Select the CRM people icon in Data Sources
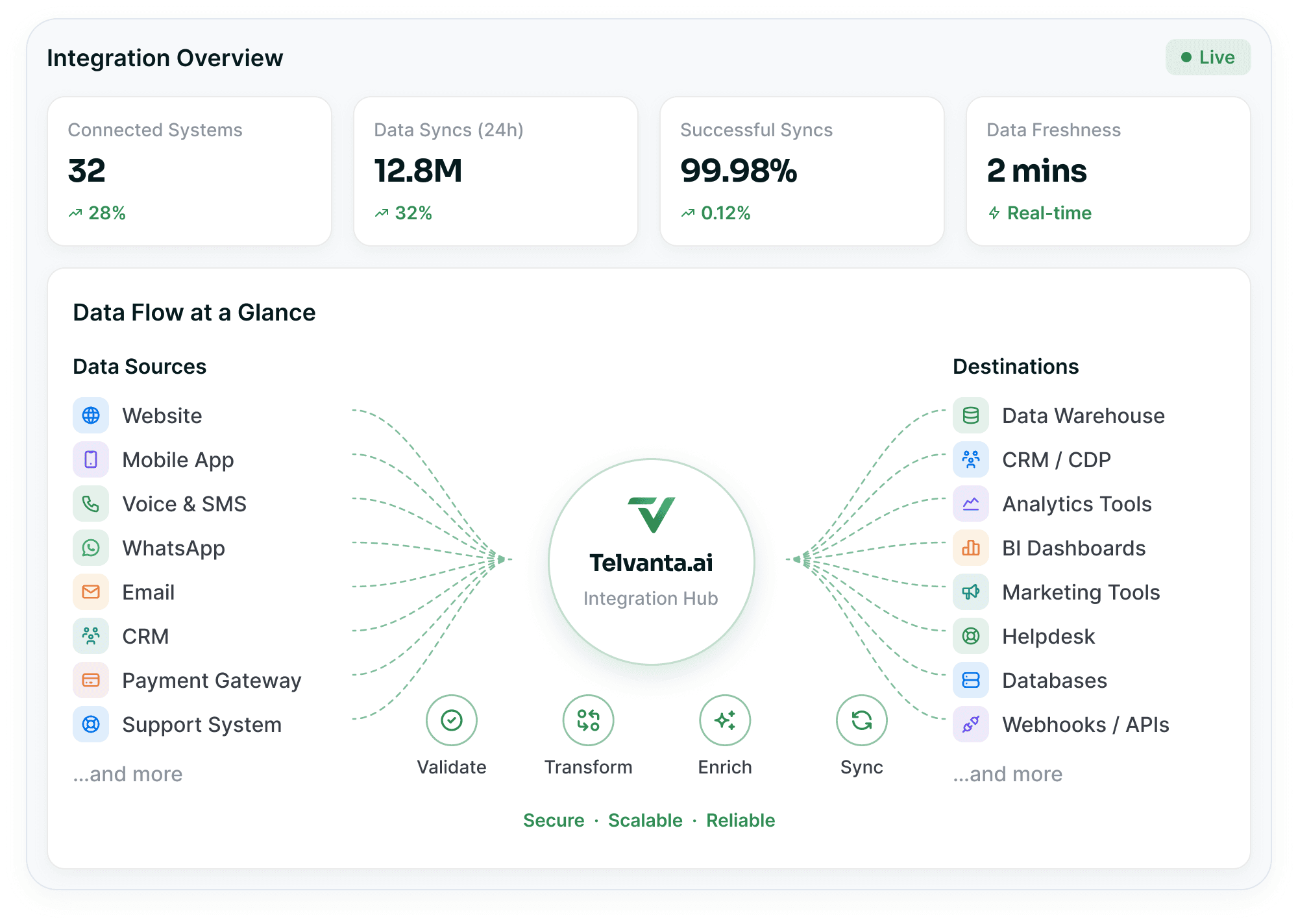1298x924 pixels. pyautogui.click(x=91, y=636)
